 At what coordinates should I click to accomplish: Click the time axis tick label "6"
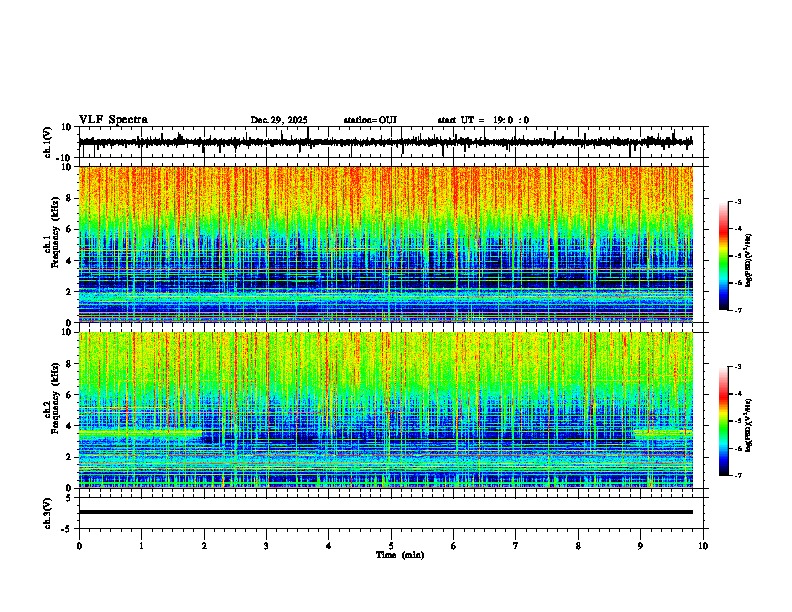coord(454,546)
